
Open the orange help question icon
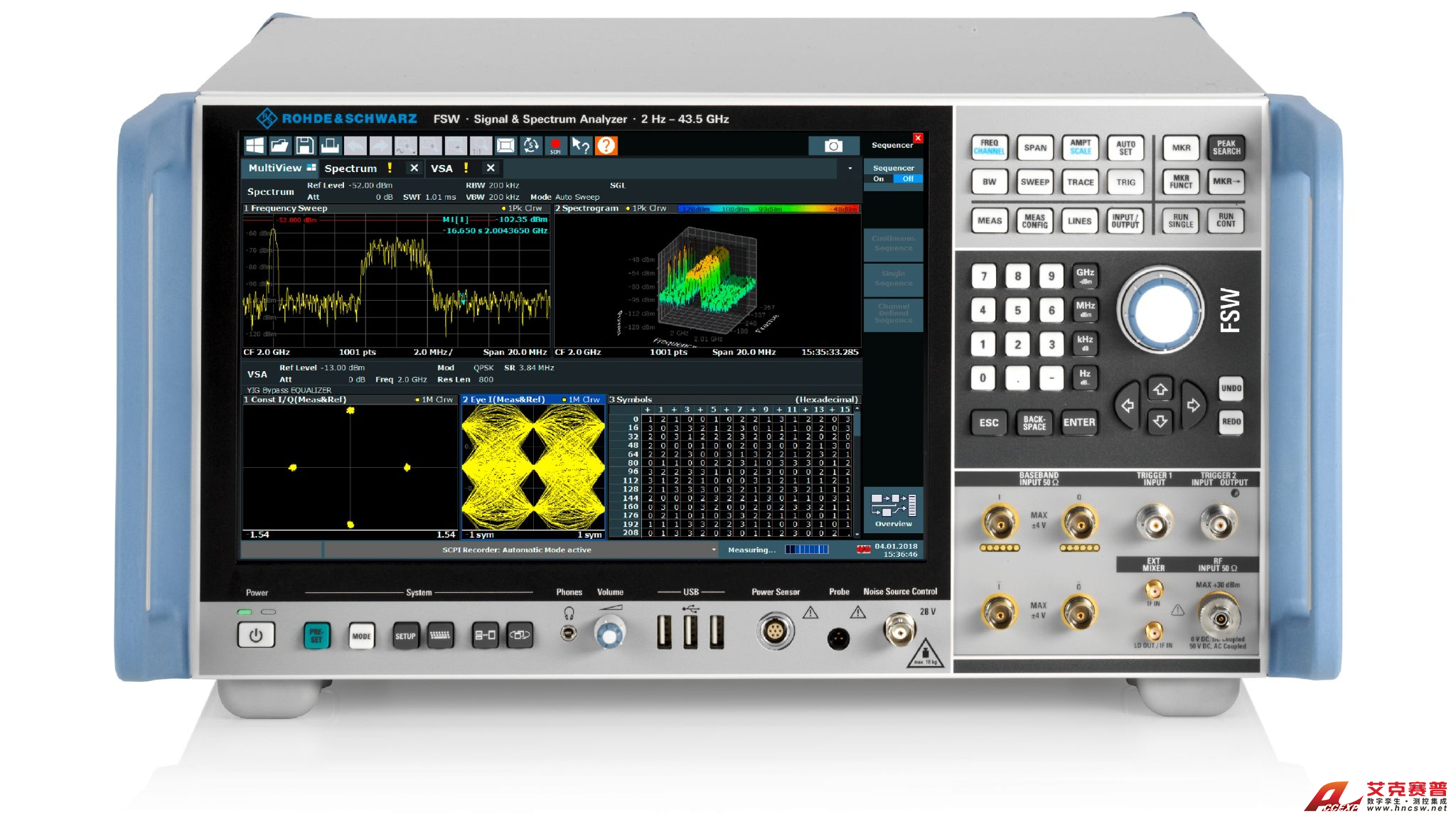606,146
